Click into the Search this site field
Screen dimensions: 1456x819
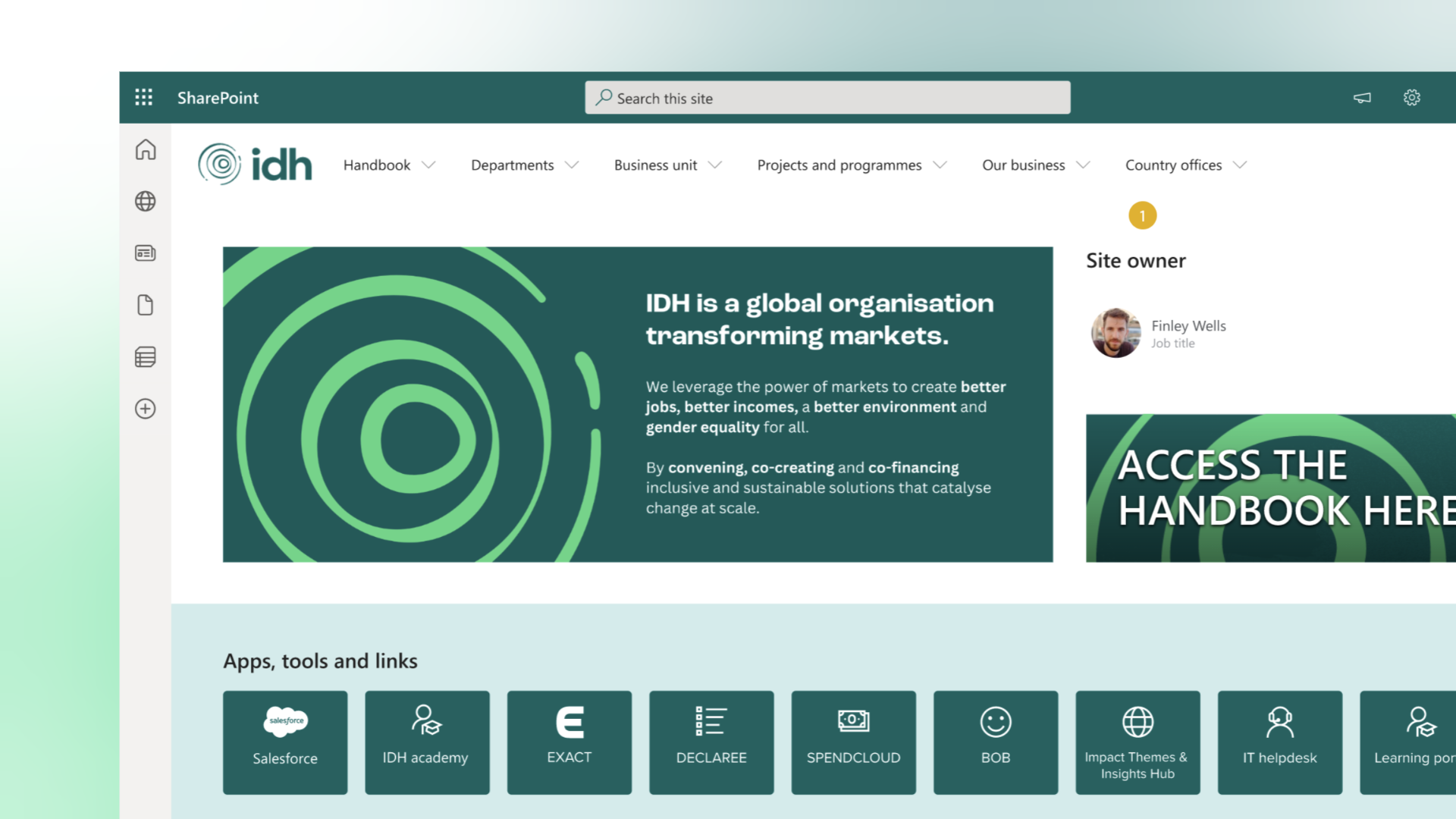pyautogui.click(x=827, y=98)
